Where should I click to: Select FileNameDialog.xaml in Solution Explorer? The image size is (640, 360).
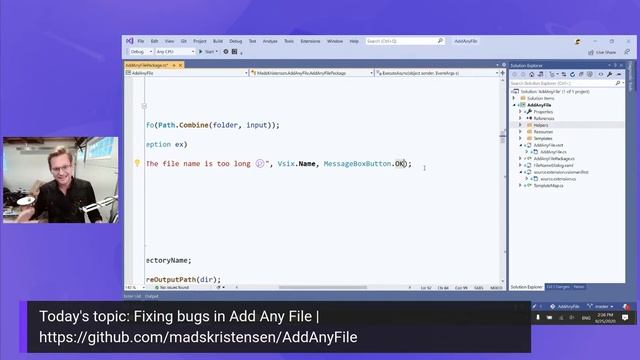pos(553,165)
